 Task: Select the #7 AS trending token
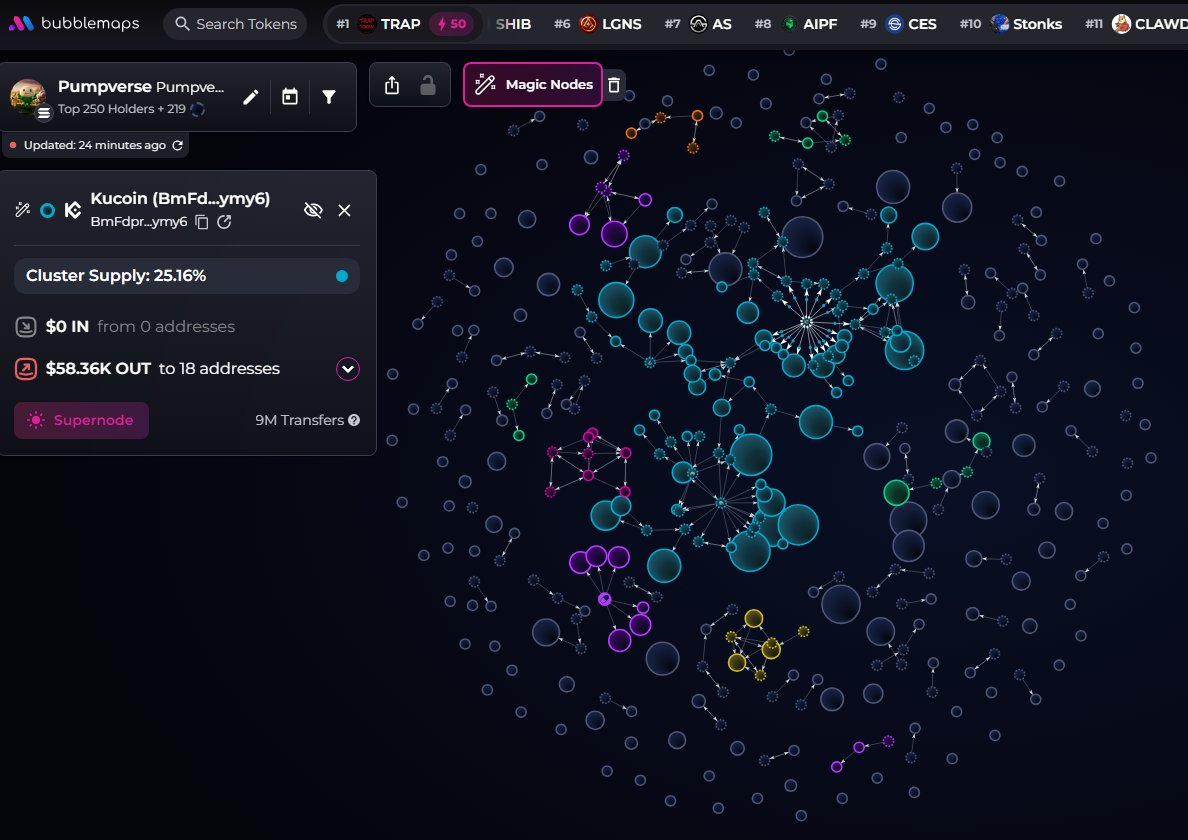pyautogui.click(x=698, y=24)
